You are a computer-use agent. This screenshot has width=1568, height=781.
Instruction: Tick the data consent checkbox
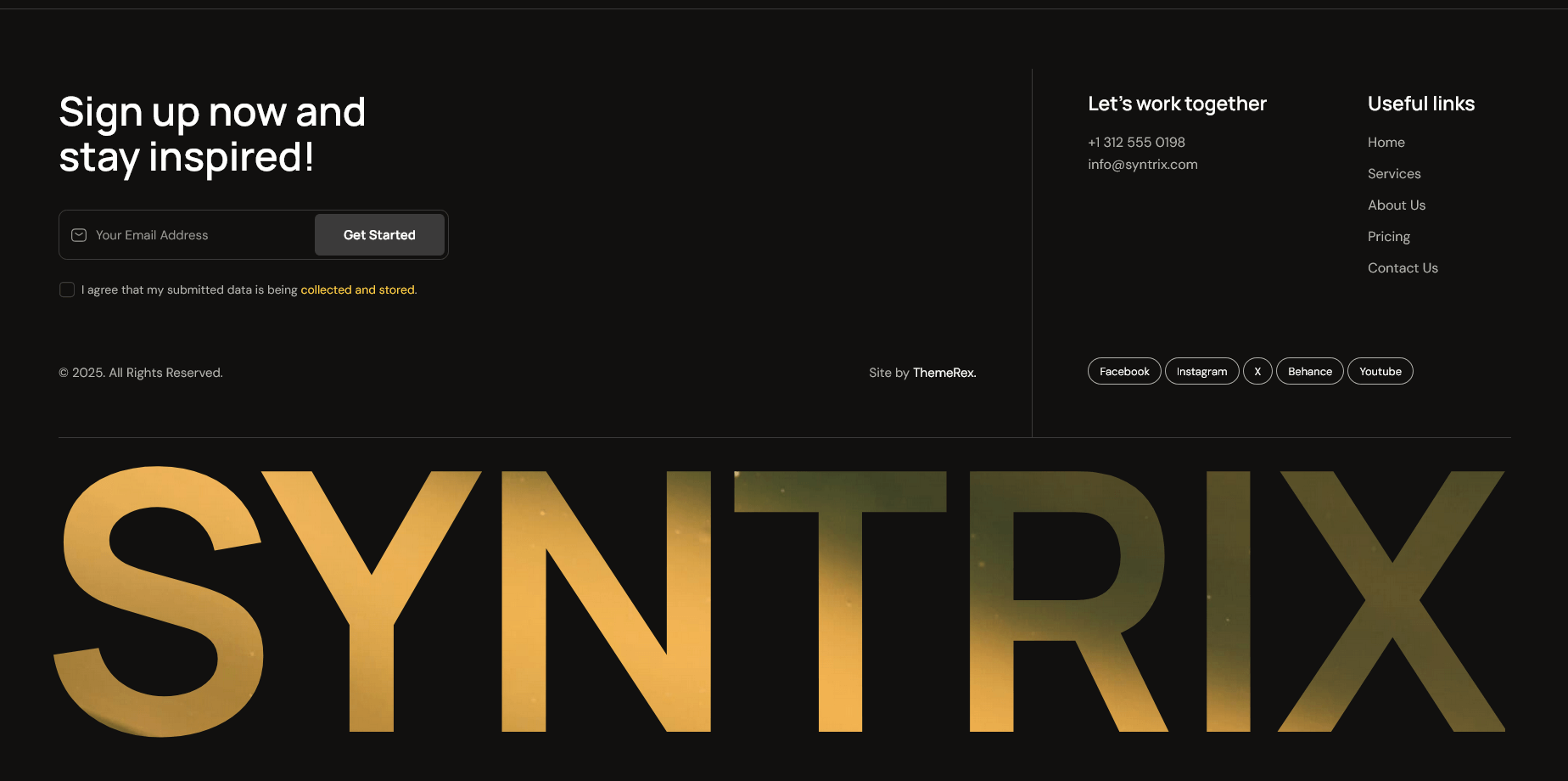[67, 290]
